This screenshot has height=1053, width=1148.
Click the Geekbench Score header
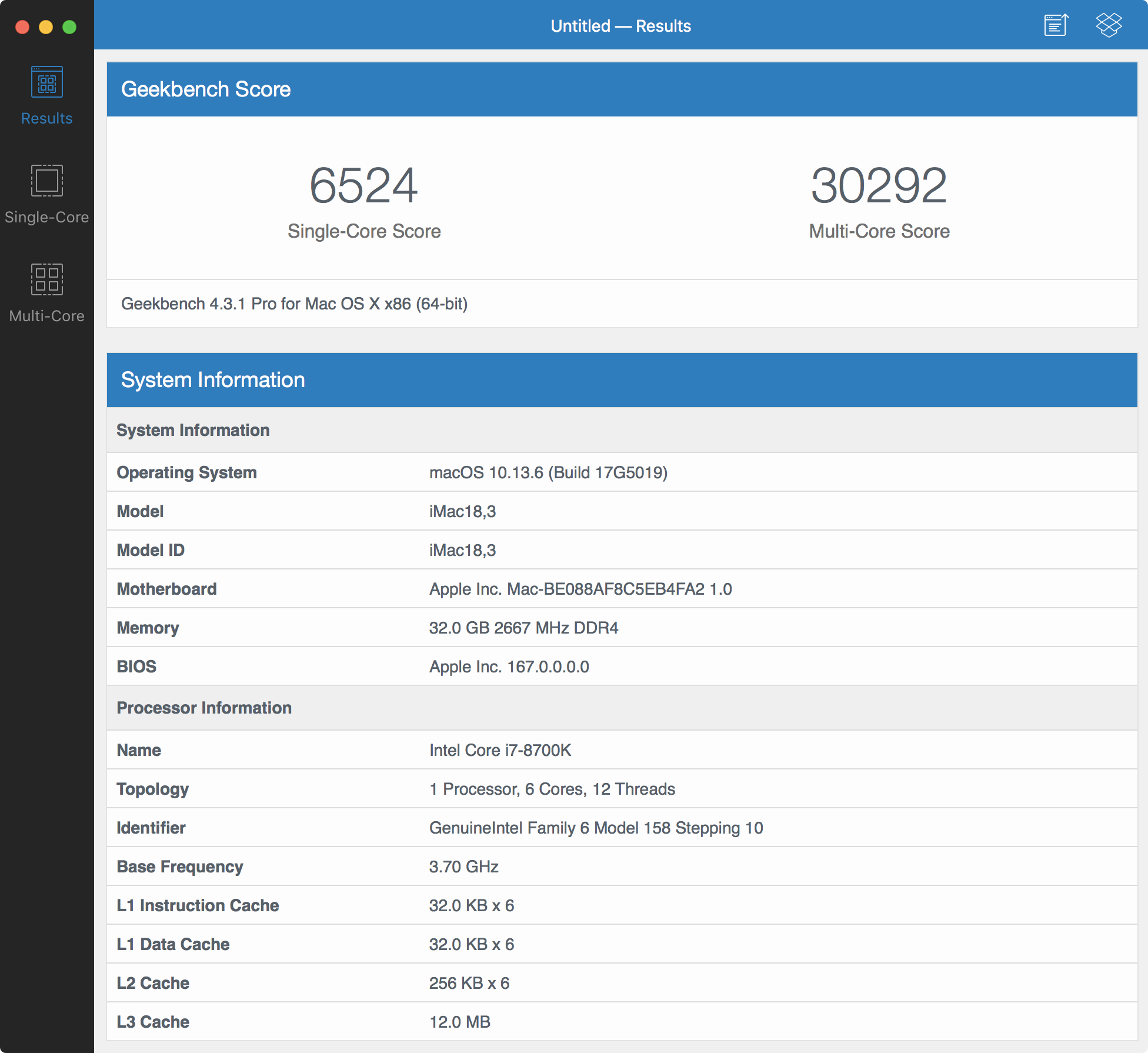622,89
